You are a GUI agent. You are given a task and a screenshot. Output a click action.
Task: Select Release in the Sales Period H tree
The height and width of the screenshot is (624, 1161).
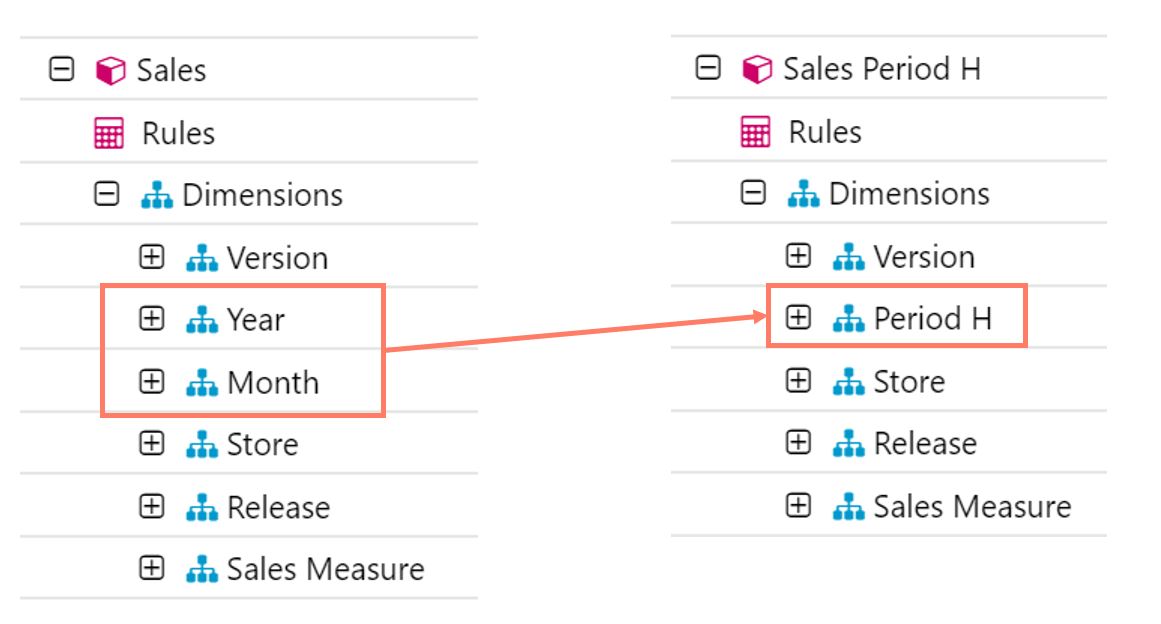[x=924, y=443]
